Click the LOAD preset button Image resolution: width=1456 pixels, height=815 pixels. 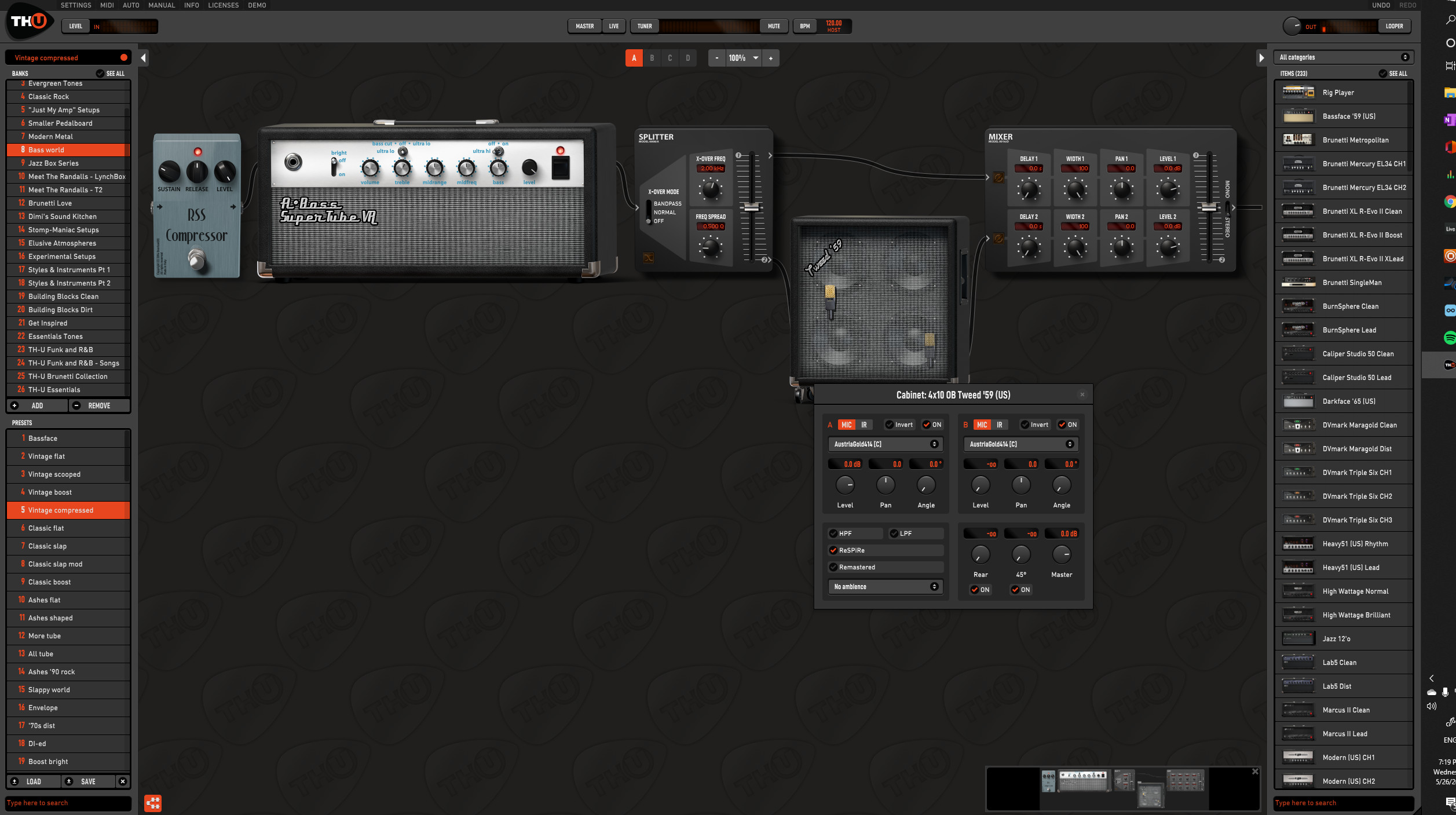[34, 781]
